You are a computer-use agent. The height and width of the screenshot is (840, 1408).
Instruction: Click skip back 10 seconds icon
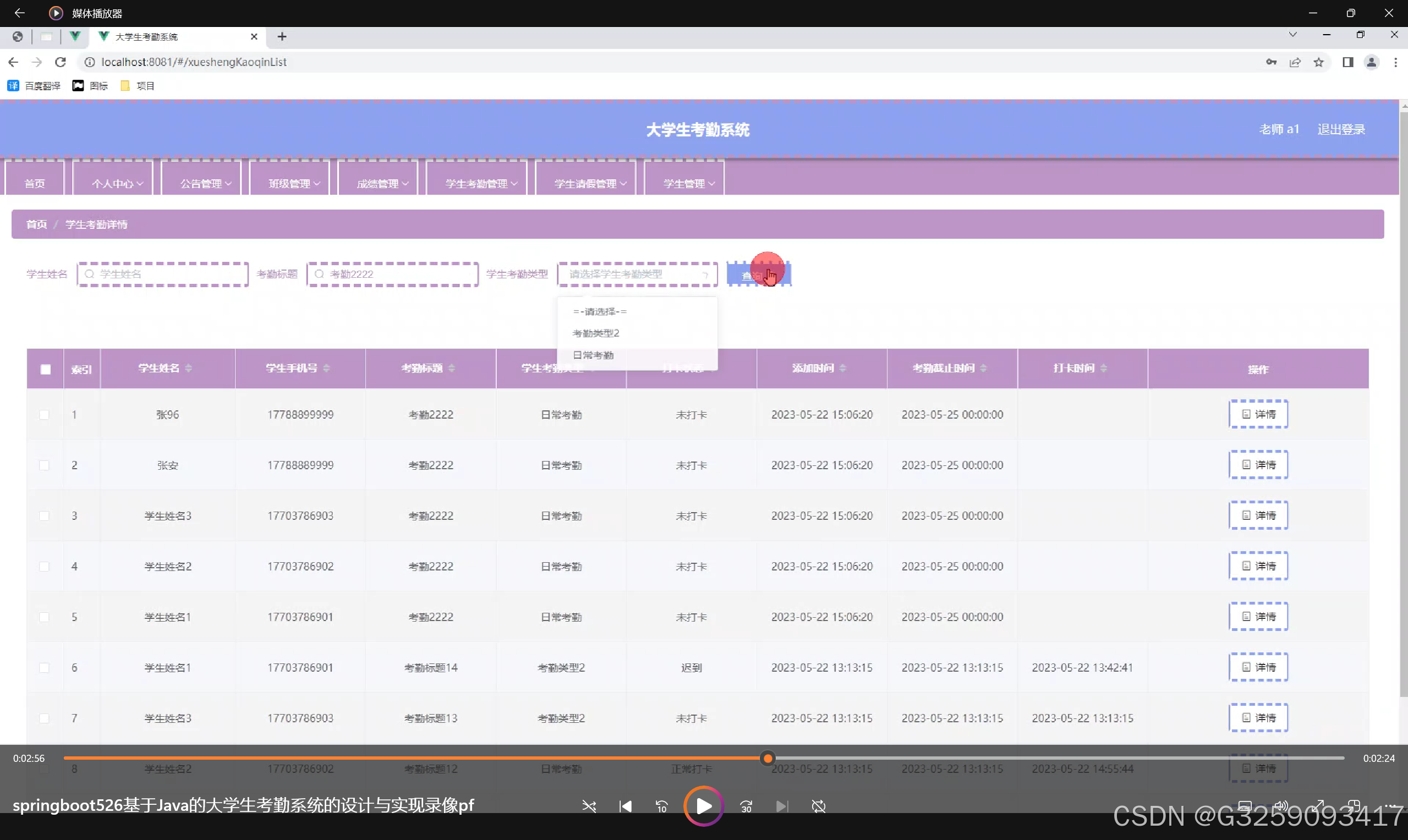click(x=661, y=806)
